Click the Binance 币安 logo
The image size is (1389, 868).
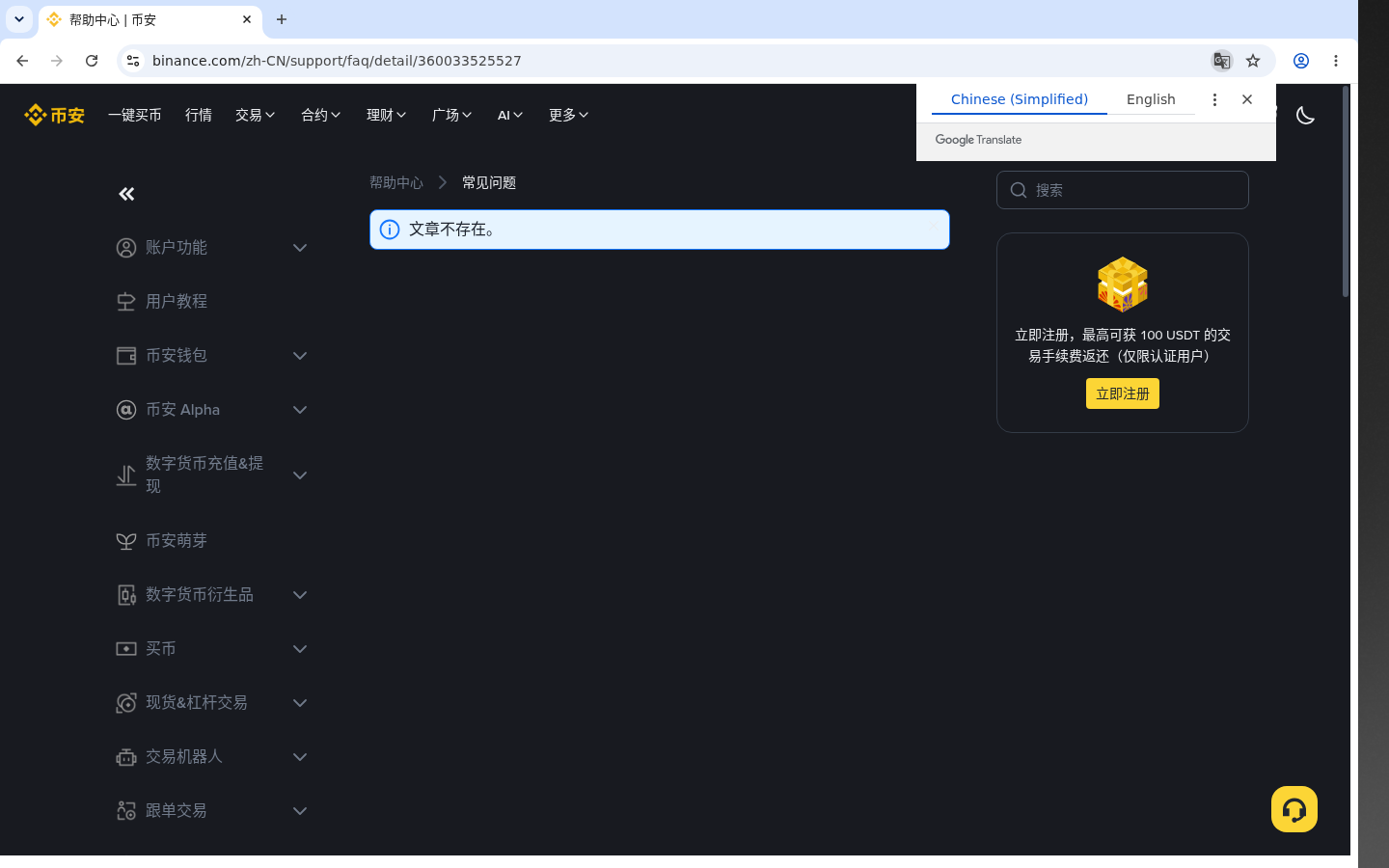(54, 115)
